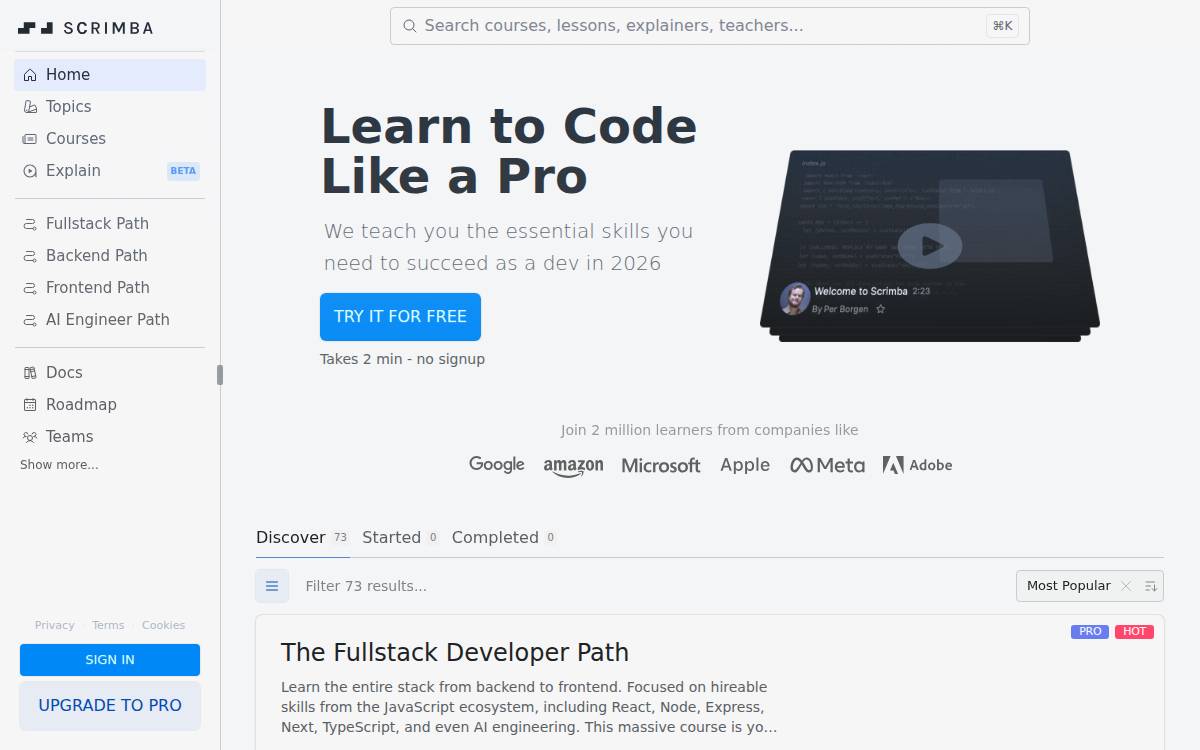Switch to the Started tab
Screen dimensions: 1200x750
coord(400,538)
